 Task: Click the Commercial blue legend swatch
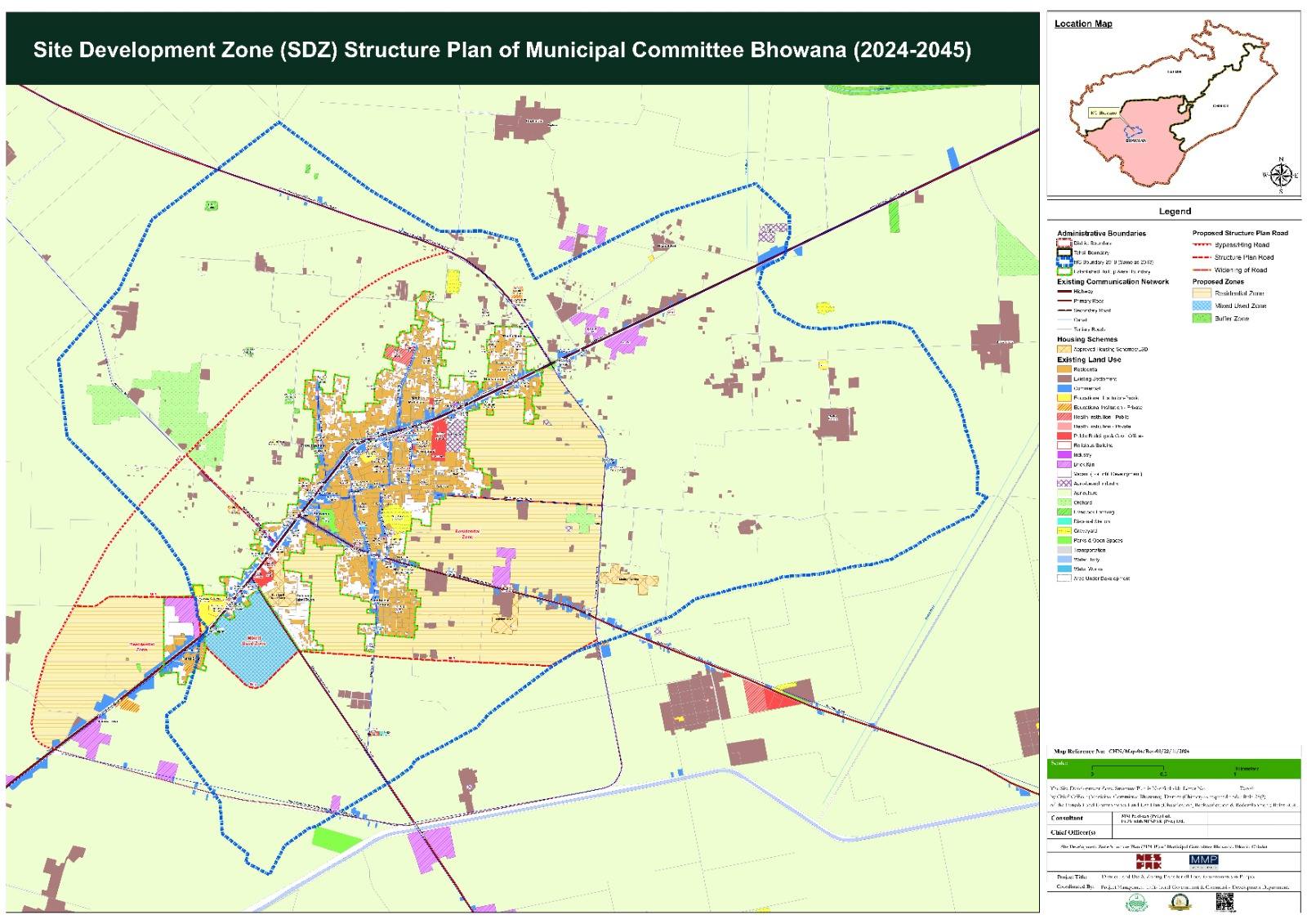tap(1064, 388)
